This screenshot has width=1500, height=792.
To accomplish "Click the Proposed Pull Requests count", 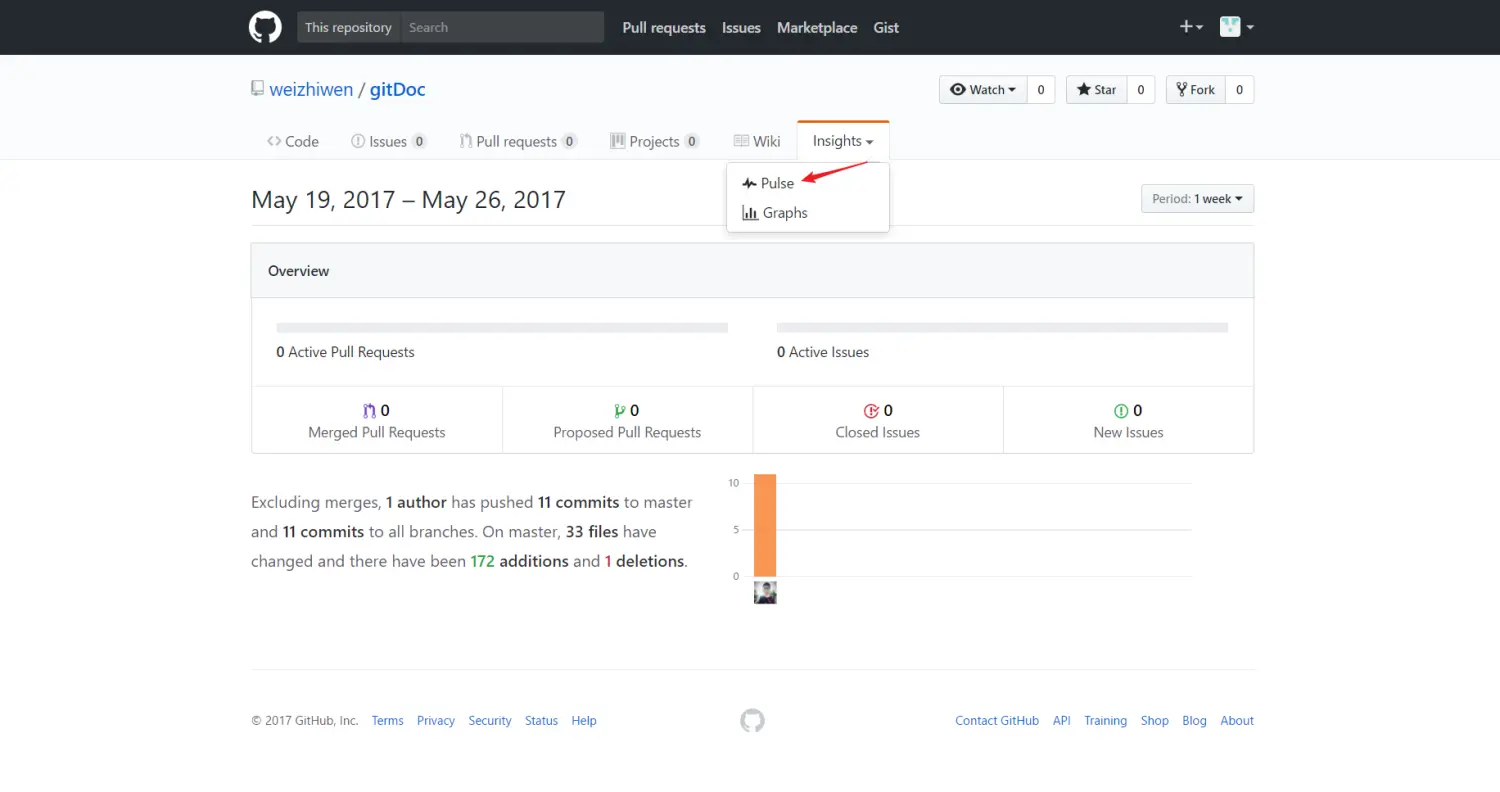I will (x=627, y=410).
